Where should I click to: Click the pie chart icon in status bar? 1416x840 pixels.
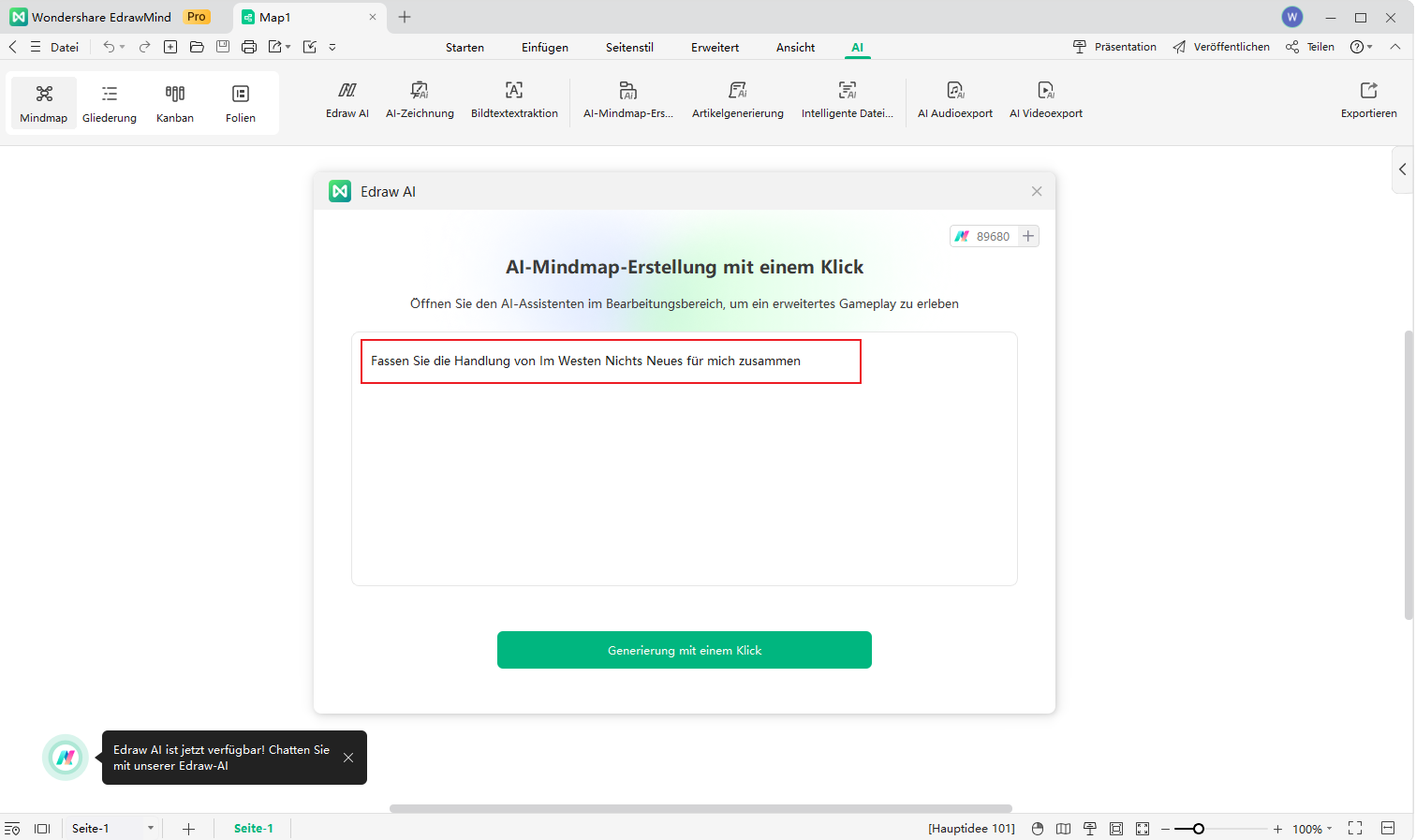[1038, 829]
